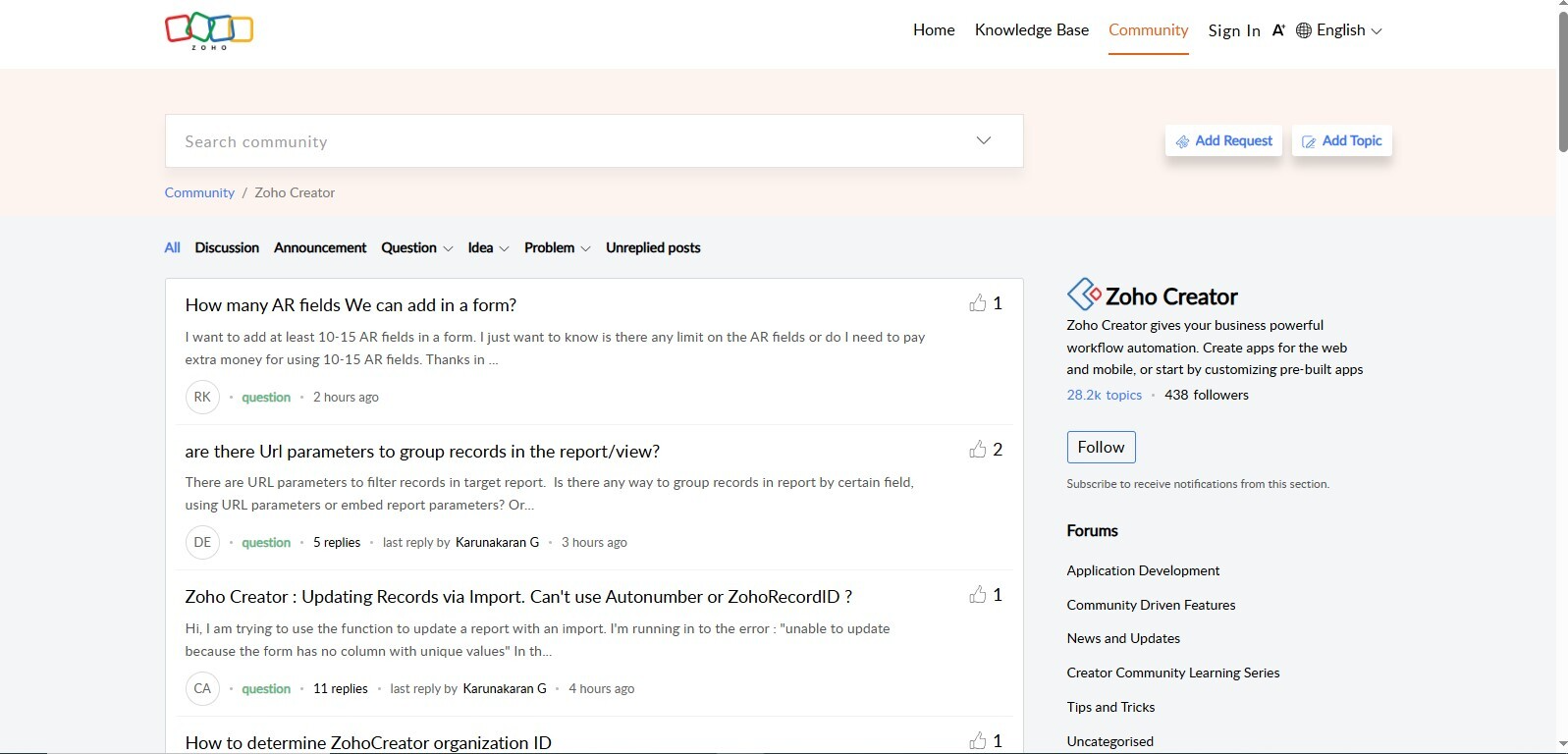Click the DE user avatar
Screen dimensions: 1568x754
click(202, 542)
